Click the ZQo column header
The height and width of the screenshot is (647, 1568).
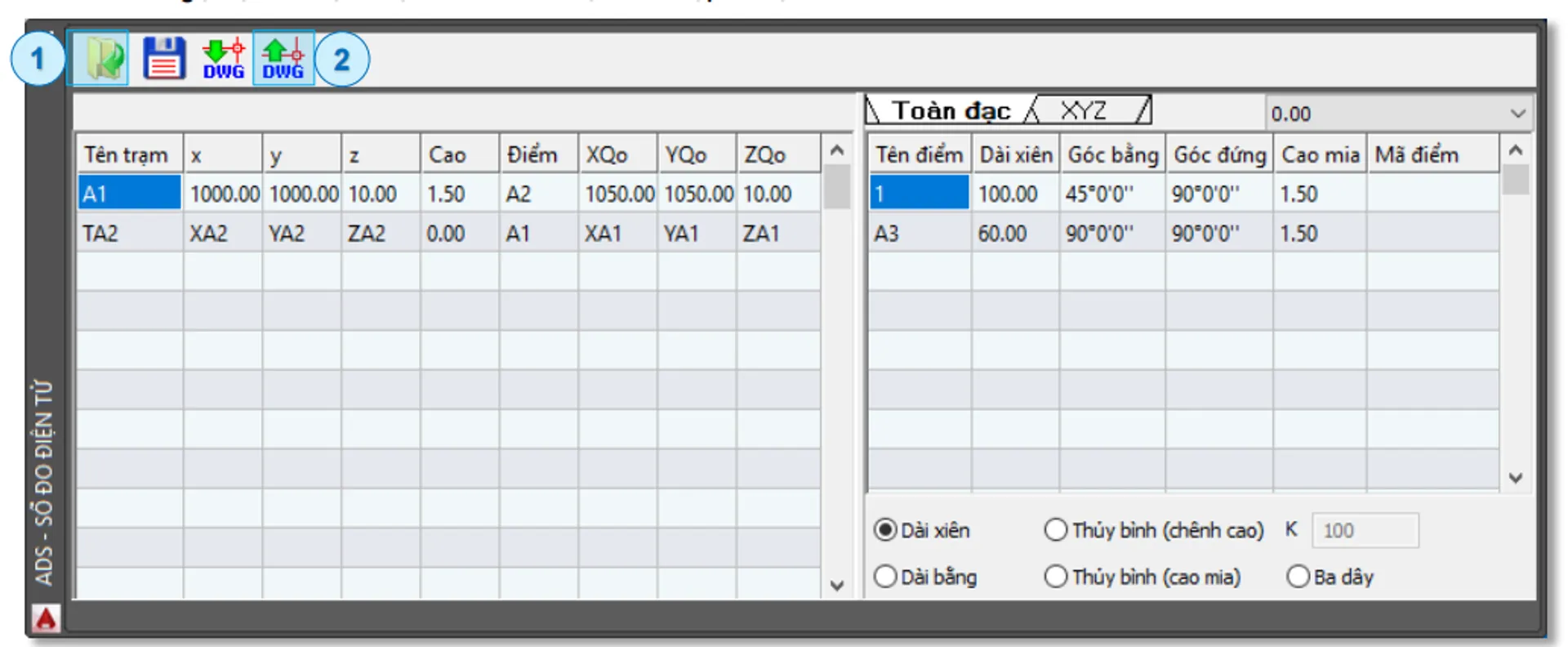[x=779, y=154]
